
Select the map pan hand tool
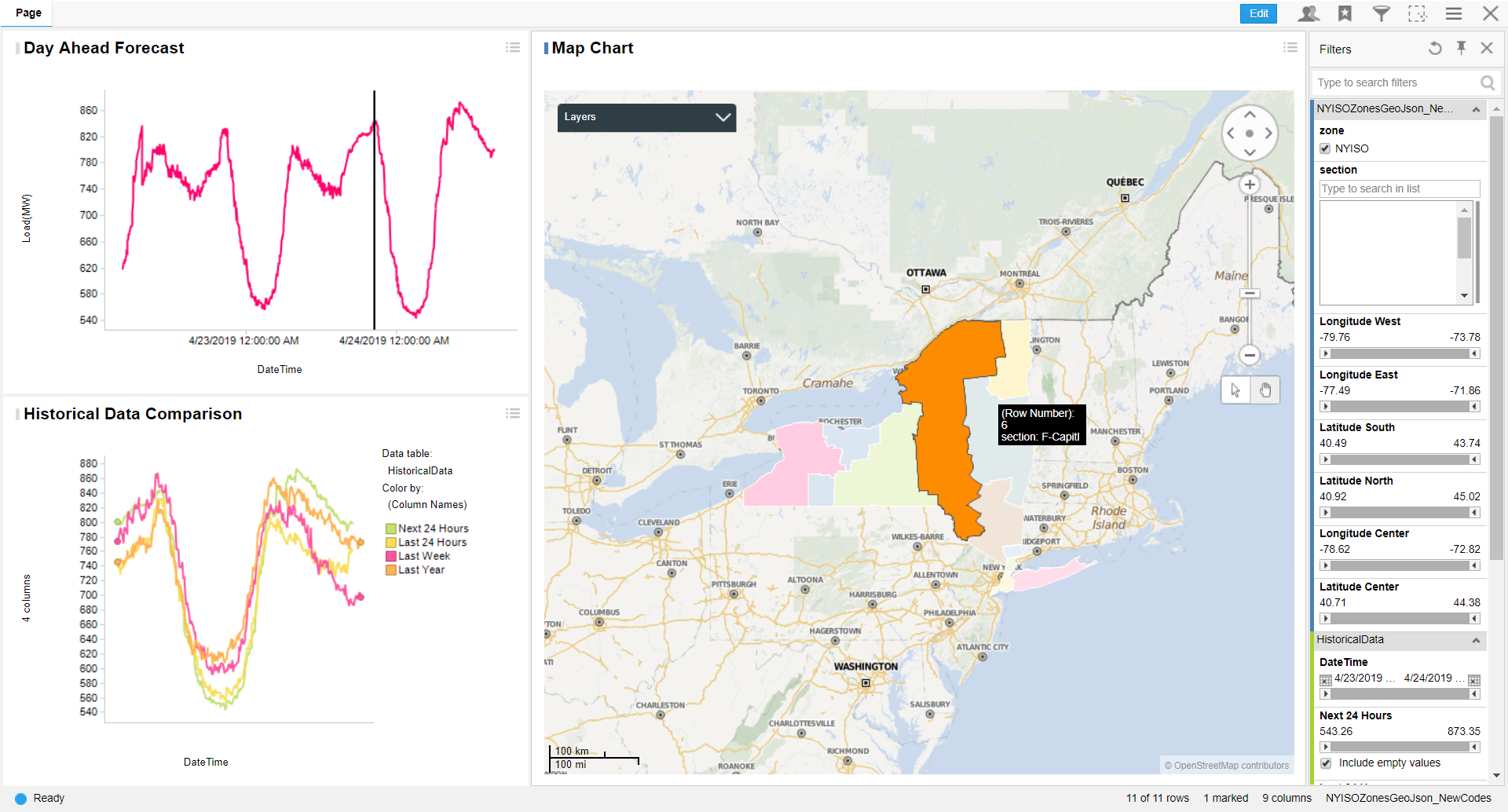pyautogui.click(x=1265, y=390)
